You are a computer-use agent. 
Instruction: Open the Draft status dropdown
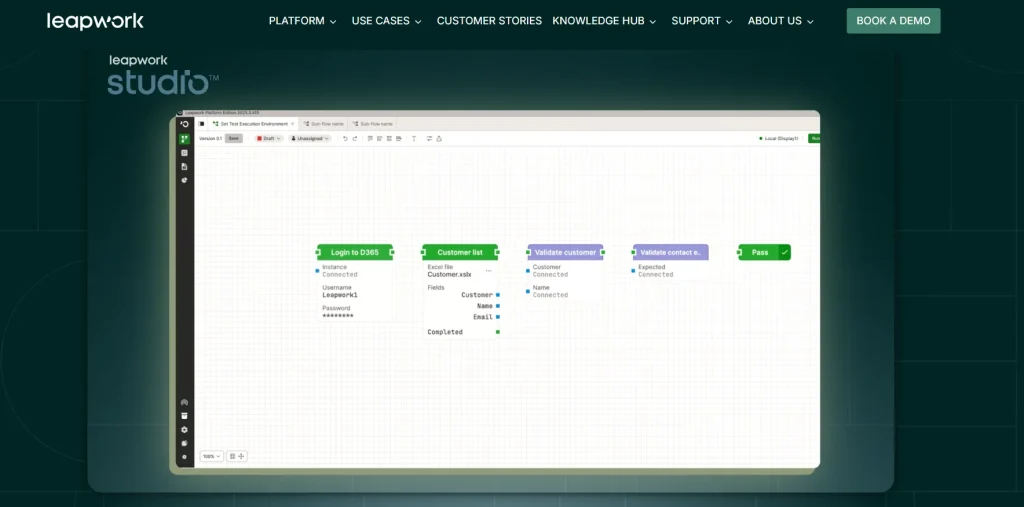click(x=268, y=139)
